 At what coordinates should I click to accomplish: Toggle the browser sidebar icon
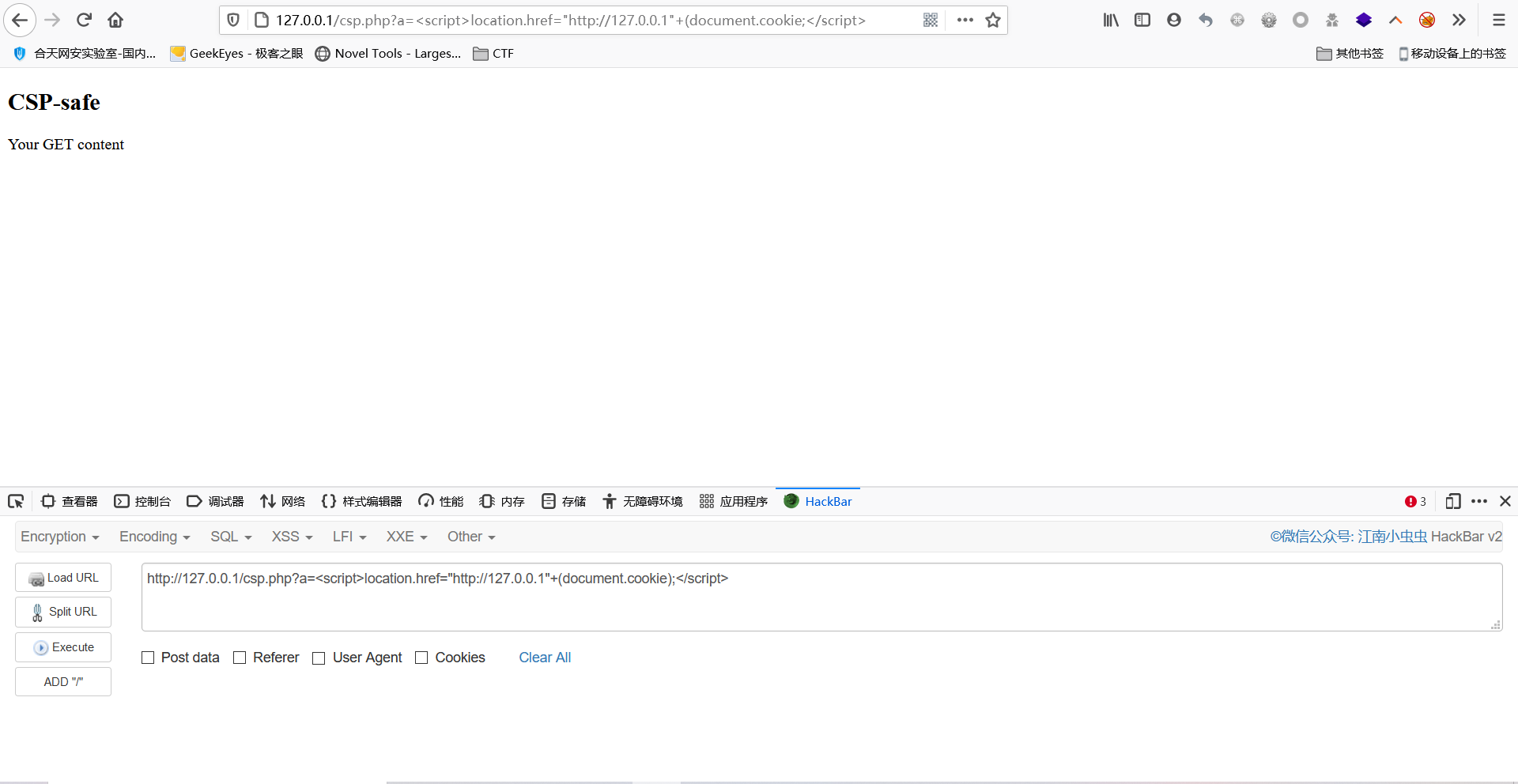[1142, 20]
